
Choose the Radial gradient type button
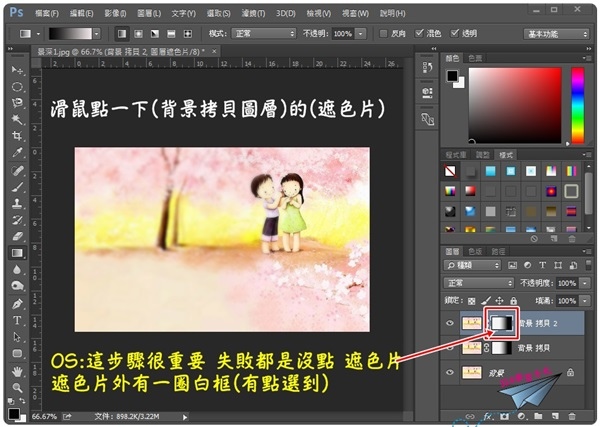(139, 34)
